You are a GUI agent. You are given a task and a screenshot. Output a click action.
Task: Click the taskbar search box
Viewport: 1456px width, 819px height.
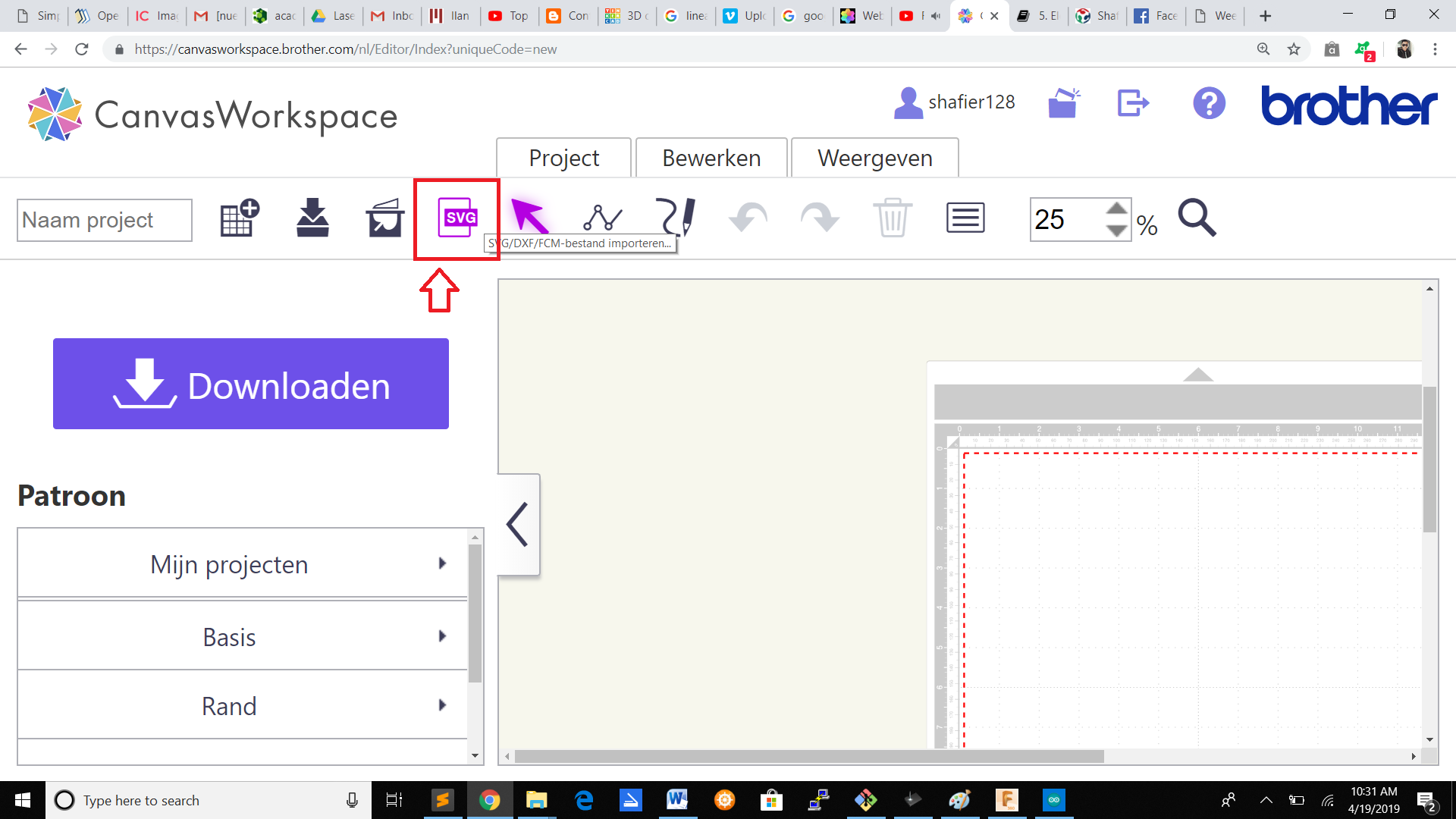209,800
